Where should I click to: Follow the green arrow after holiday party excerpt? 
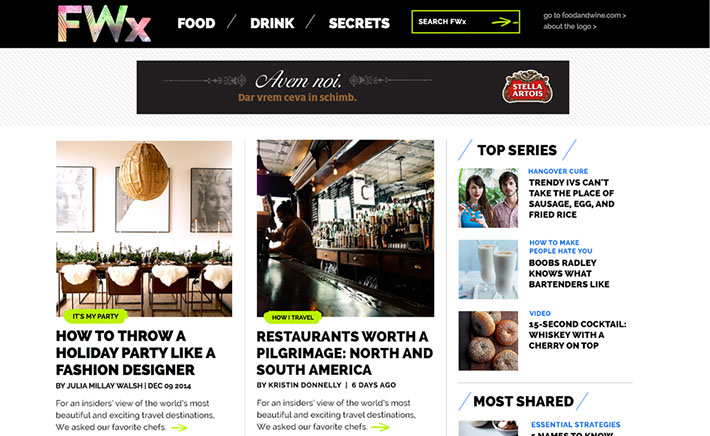[x=179, y=427]
